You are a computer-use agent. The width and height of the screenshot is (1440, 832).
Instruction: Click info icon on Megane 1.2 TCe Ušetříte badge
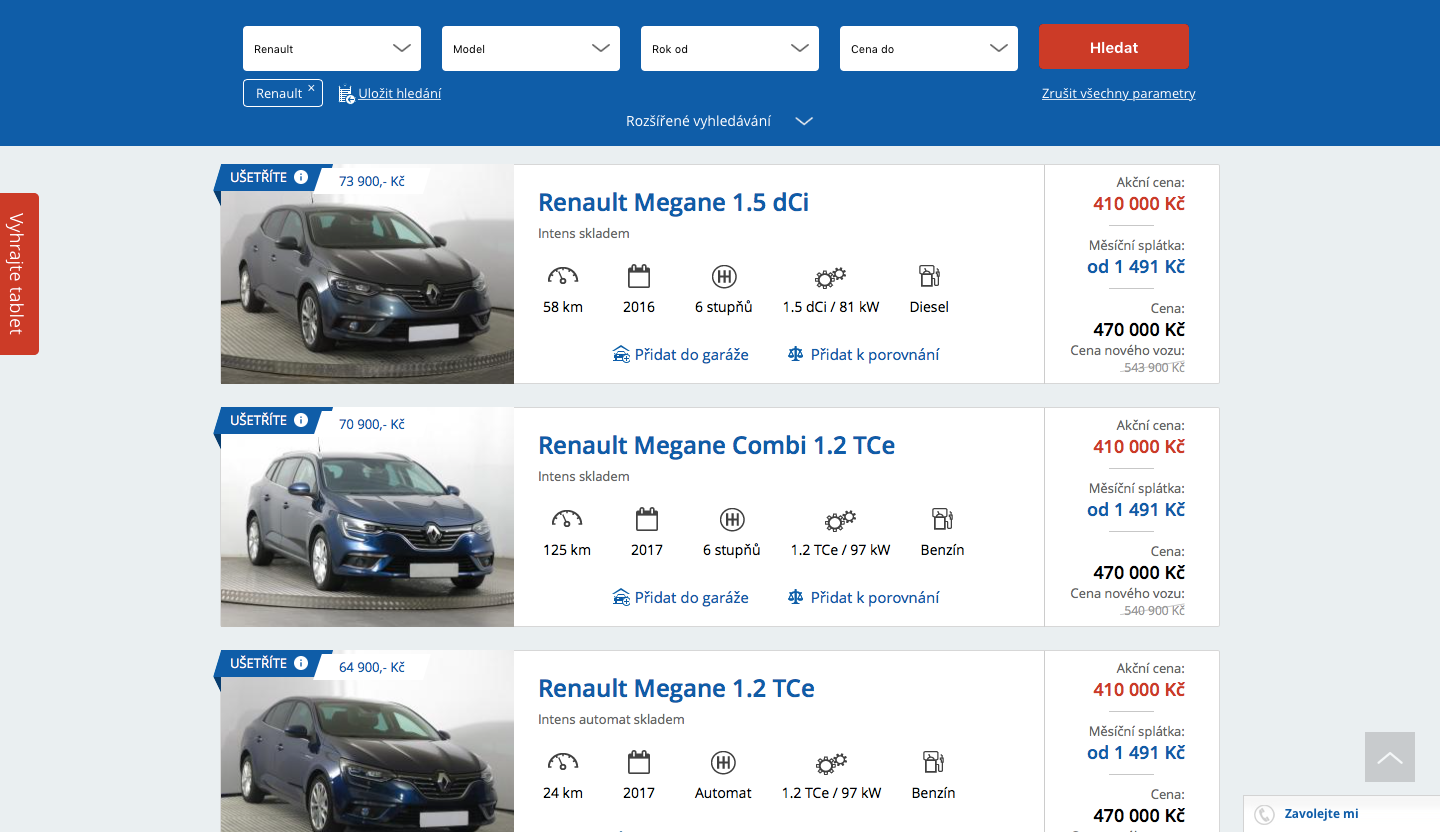click(x=301, y=663)
